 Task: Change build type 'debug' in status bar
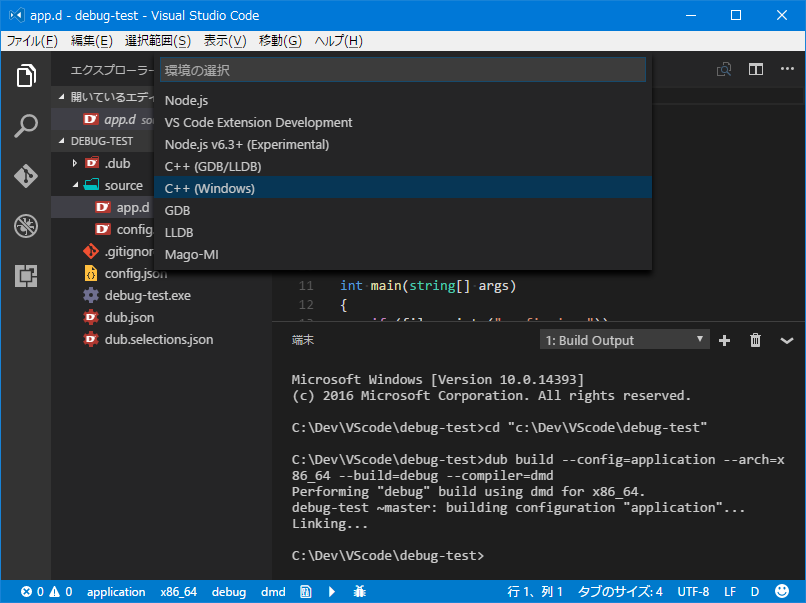click(x=229, y=592)
